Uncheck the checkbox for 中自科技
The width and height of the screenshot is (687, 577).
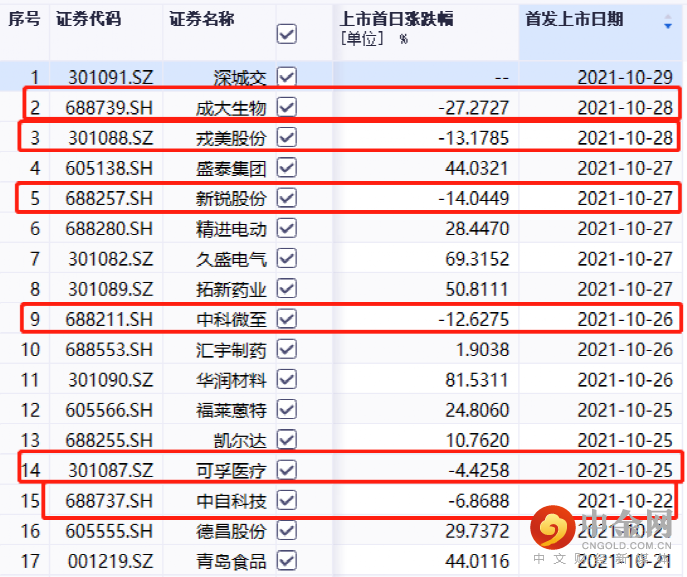pyautogui.click(x=287, y=500)
